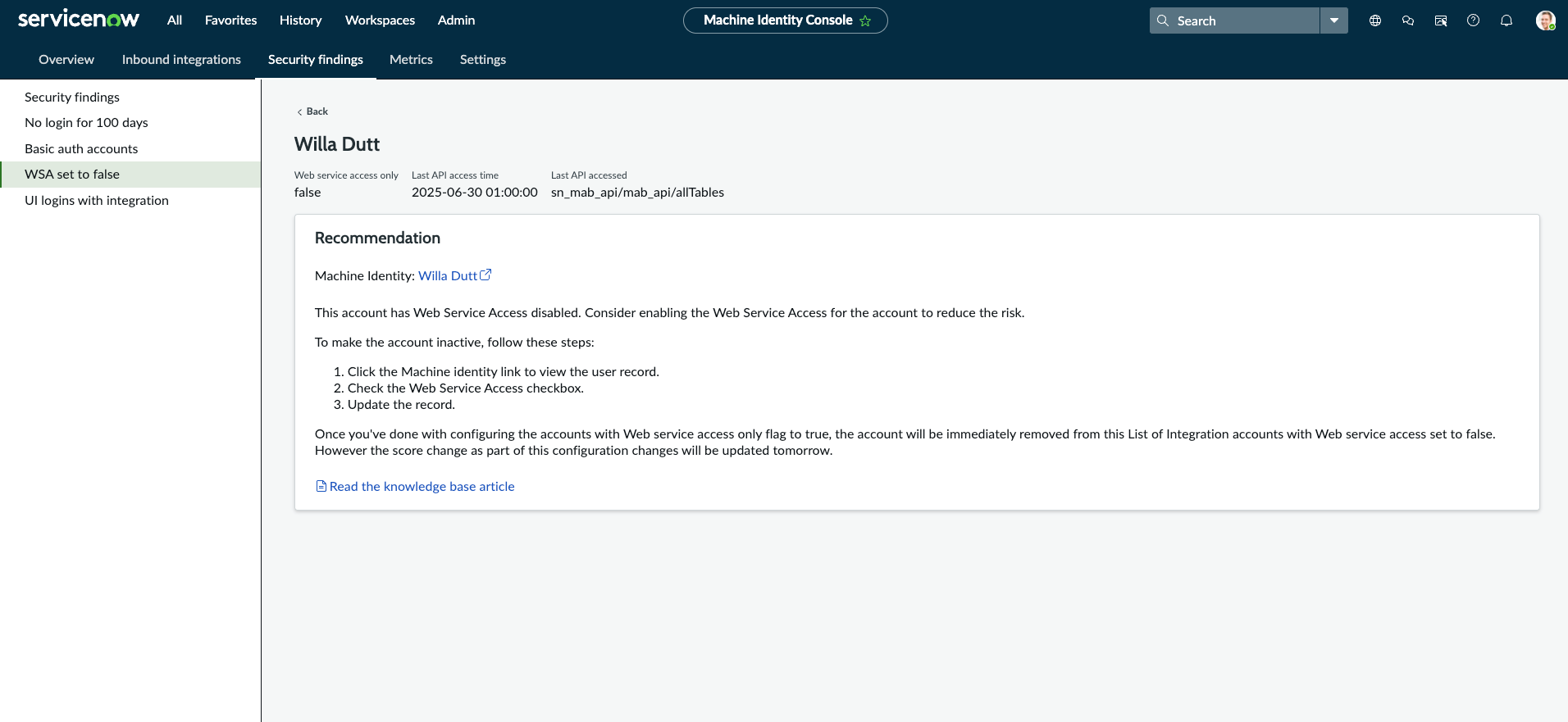The width and height of the screenshot is (1568, 722).
Task: Click the Web service access only label
Action: 346,175
